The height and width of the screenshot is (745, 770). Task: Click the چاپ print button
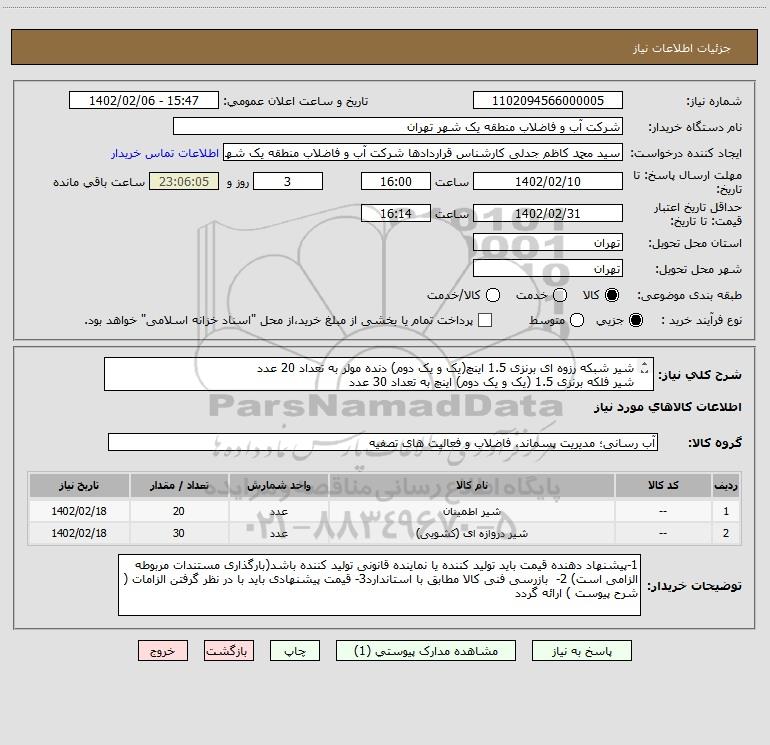coord(295,651)
